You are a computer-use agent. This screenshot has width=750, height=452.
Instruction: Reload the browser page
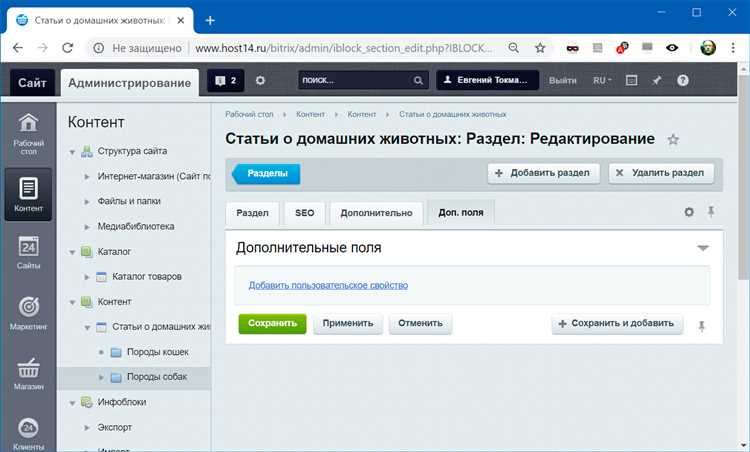point(67,48)
